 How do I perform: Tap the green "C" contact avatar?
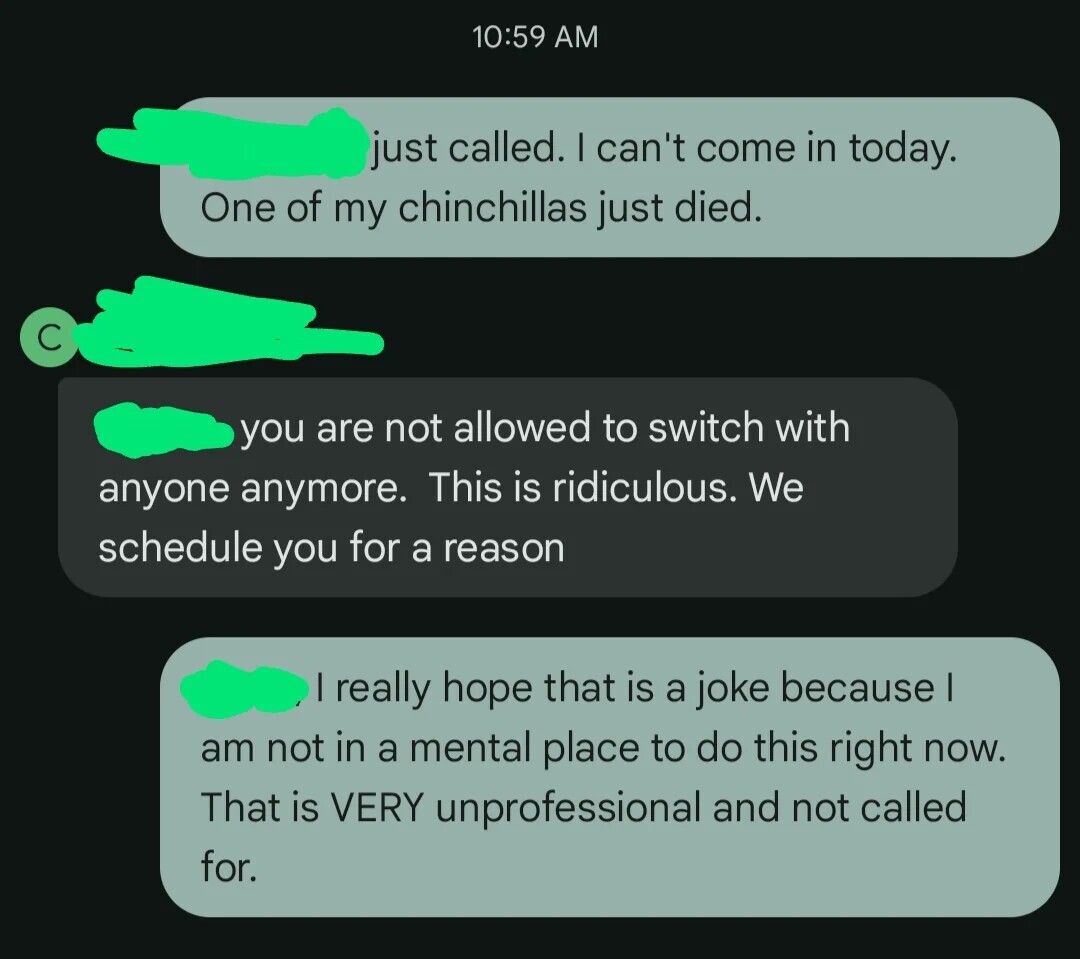click(48, 337)
